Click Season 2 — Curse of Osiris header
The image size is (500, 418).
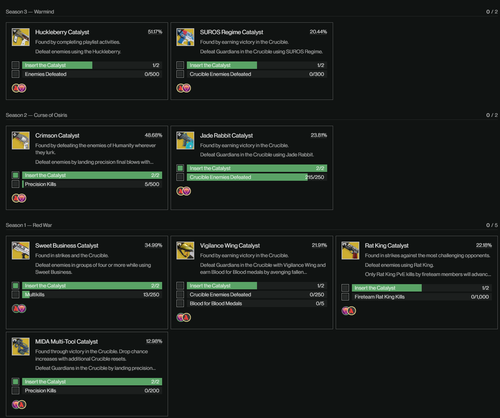tap(36, 115)
